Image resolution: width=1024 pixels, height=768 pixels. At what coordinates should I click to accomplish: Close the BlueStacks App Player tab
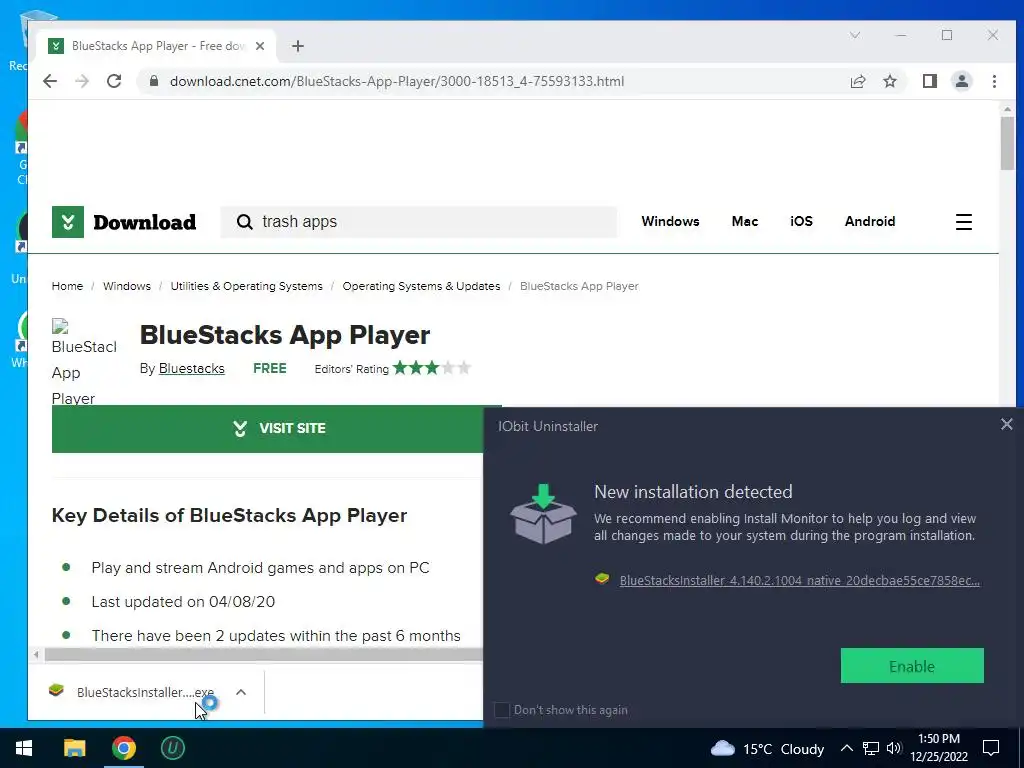tap(260, 46)
